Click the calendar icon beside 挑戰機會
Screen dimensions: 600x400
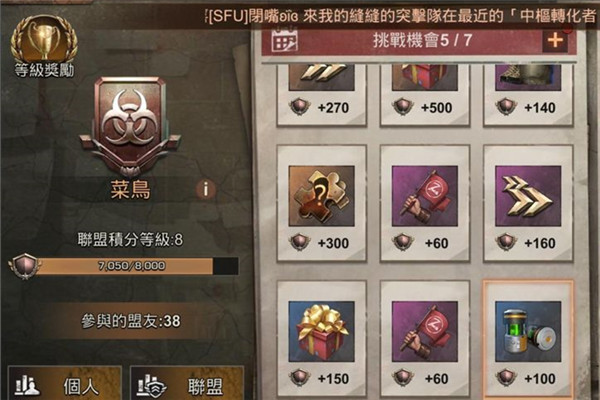284,40
